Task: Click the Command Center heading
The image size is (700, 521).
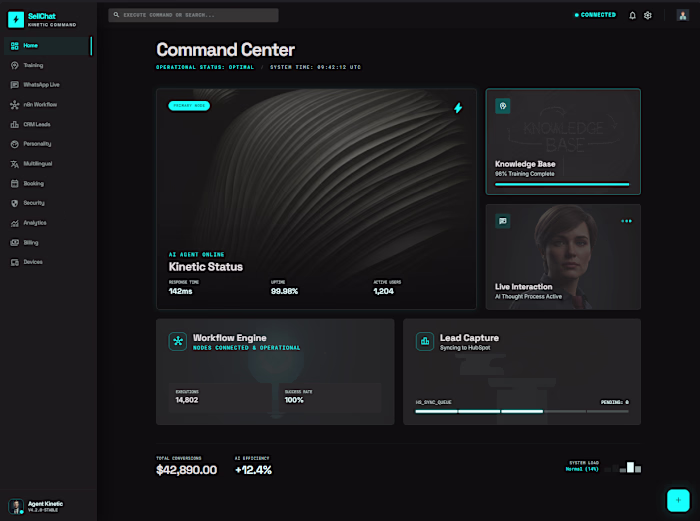Action: tap(225, 50)
